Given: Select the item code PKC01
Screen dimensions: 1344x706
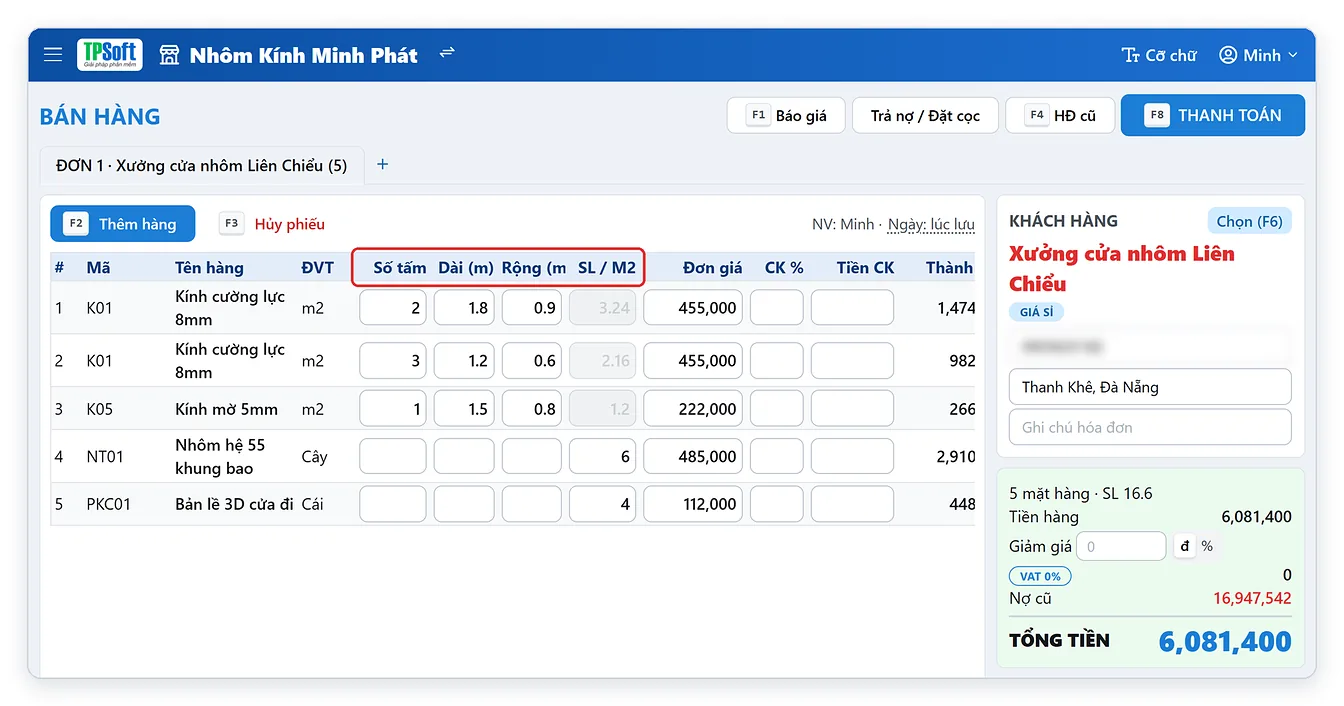Looking at the screenshot, I should 109,504.
